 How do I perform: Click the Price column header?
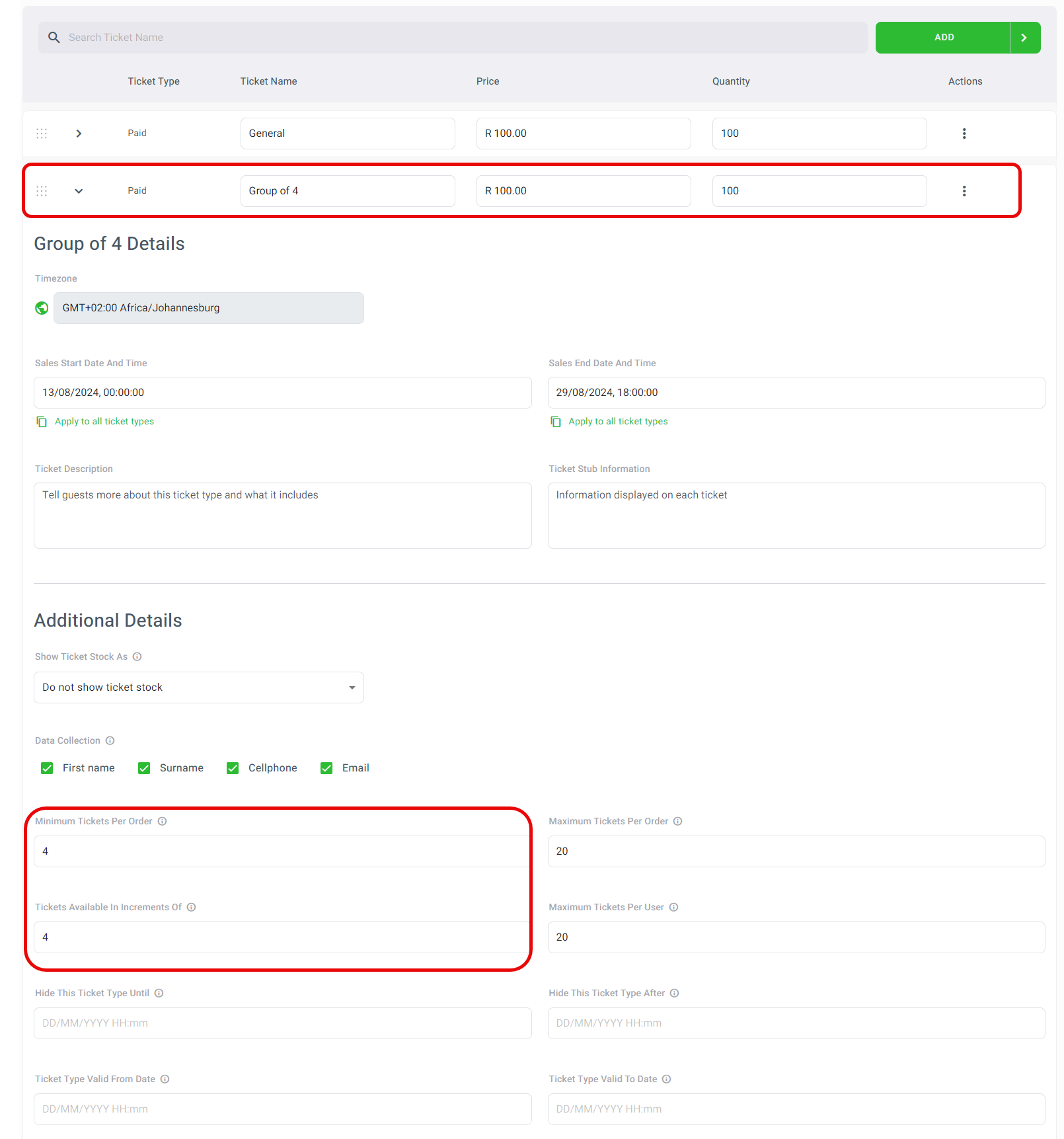click(488, 81)
